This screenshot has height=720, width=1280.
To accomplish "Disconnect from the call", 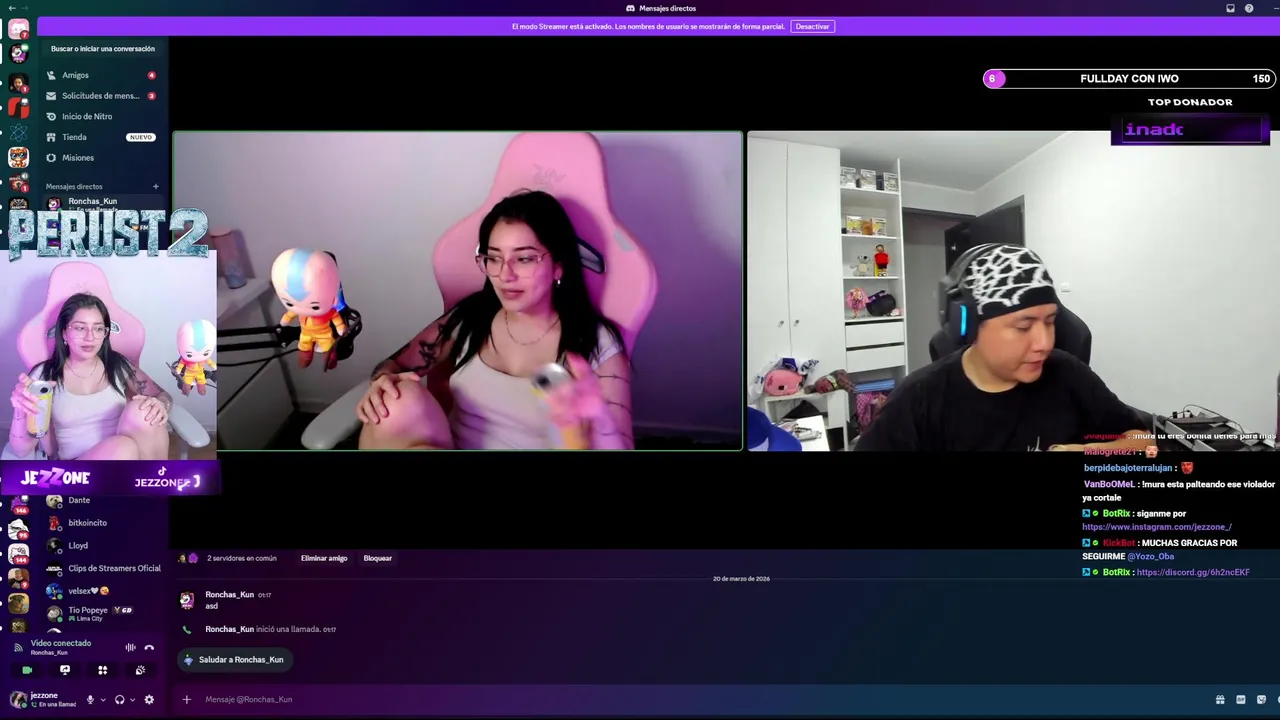I will 149,647.
